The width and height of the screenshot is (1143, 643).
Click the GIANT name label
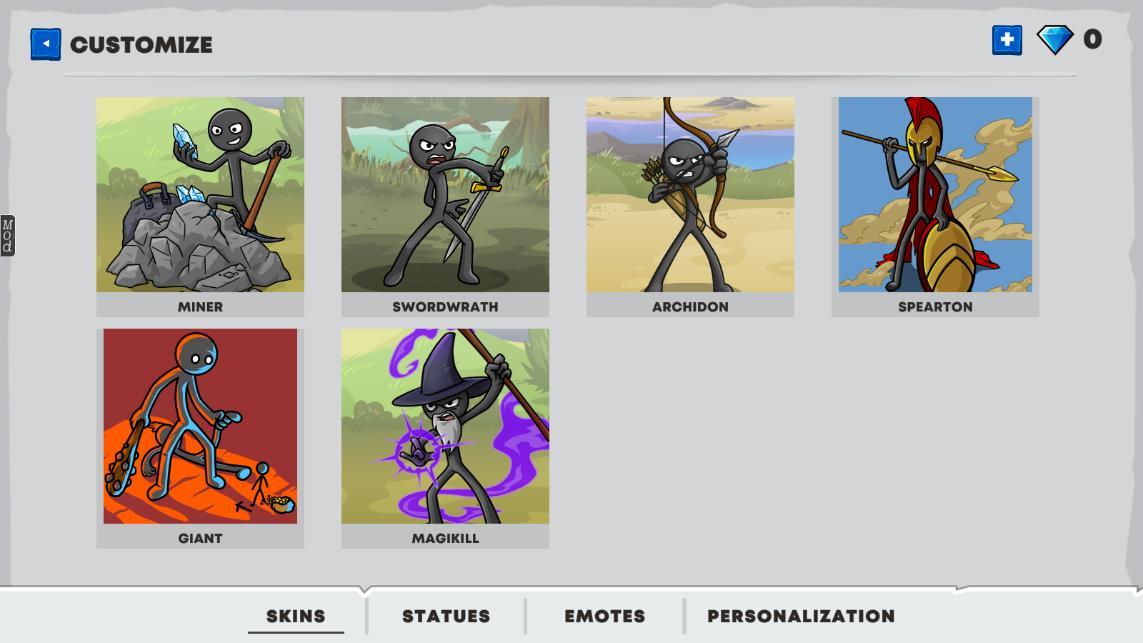pyautogui.click(x=200, y=538)
